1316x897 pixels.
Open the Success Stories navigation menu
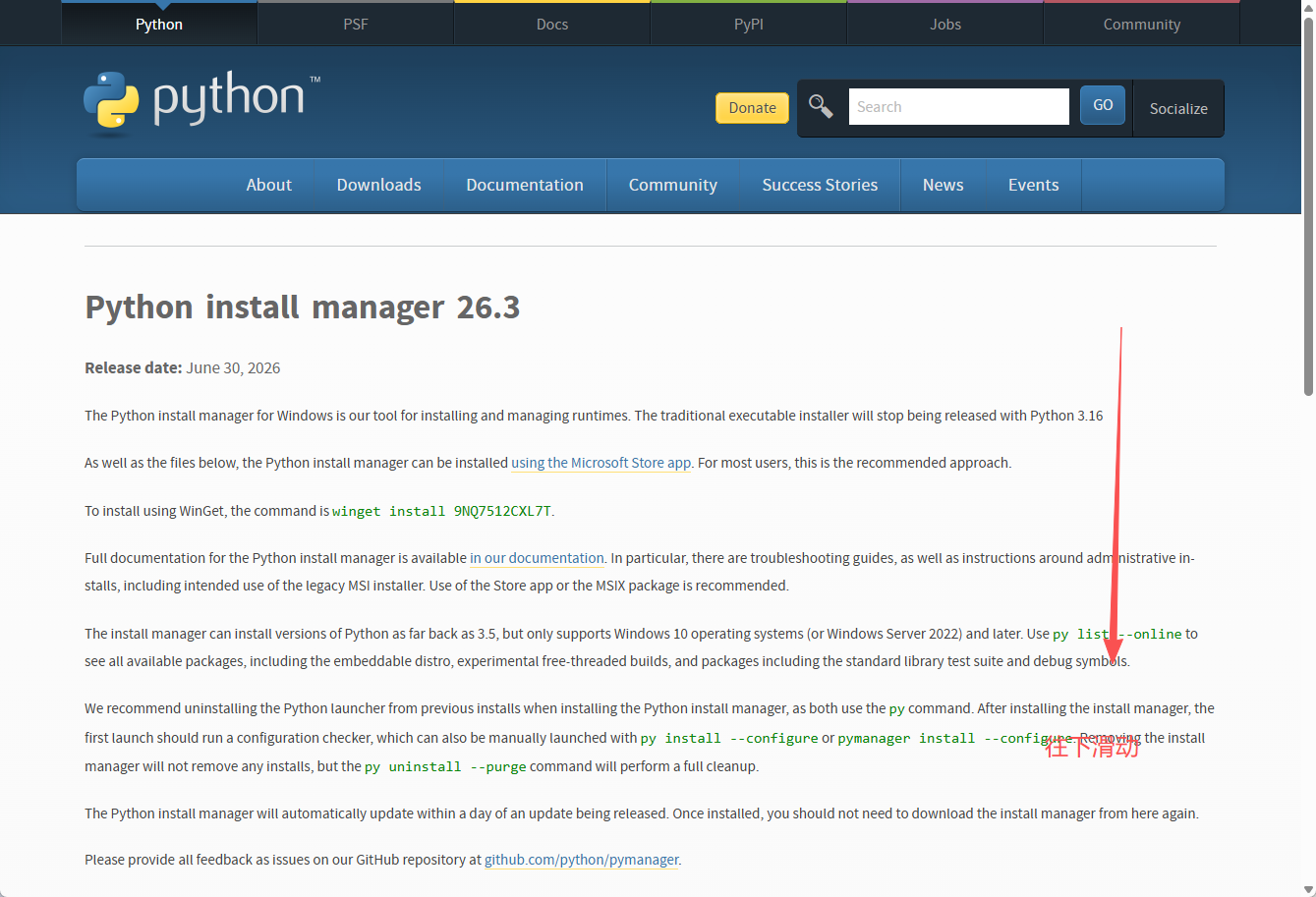[820, 185]
